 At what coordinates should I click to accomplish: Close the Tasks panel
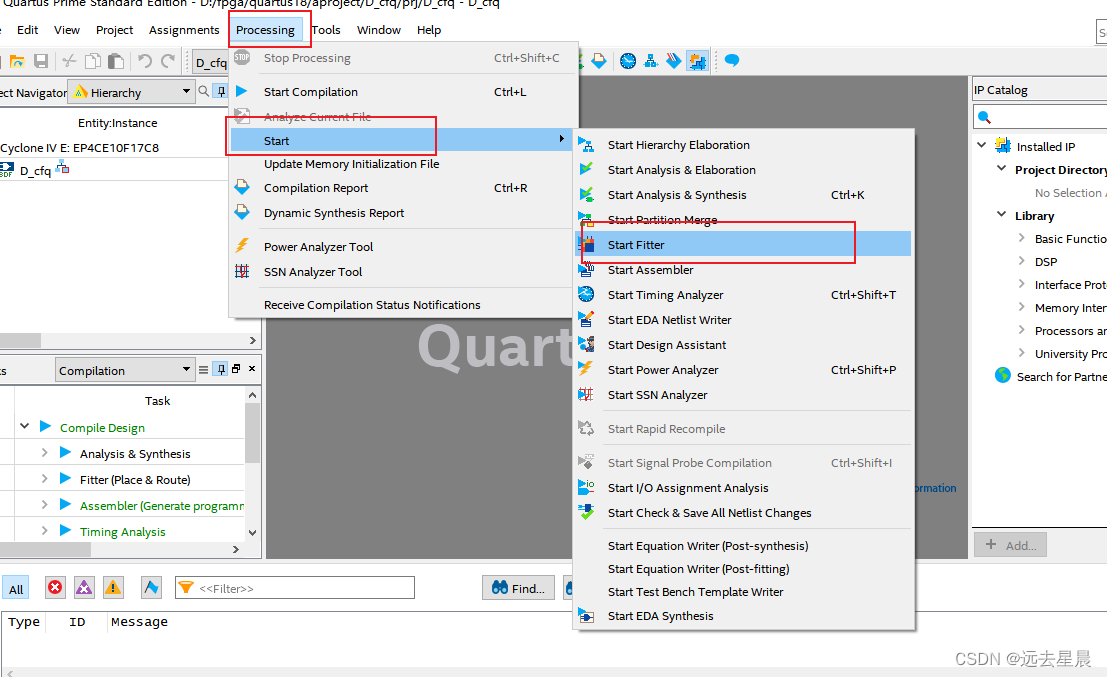pos(252,369)
